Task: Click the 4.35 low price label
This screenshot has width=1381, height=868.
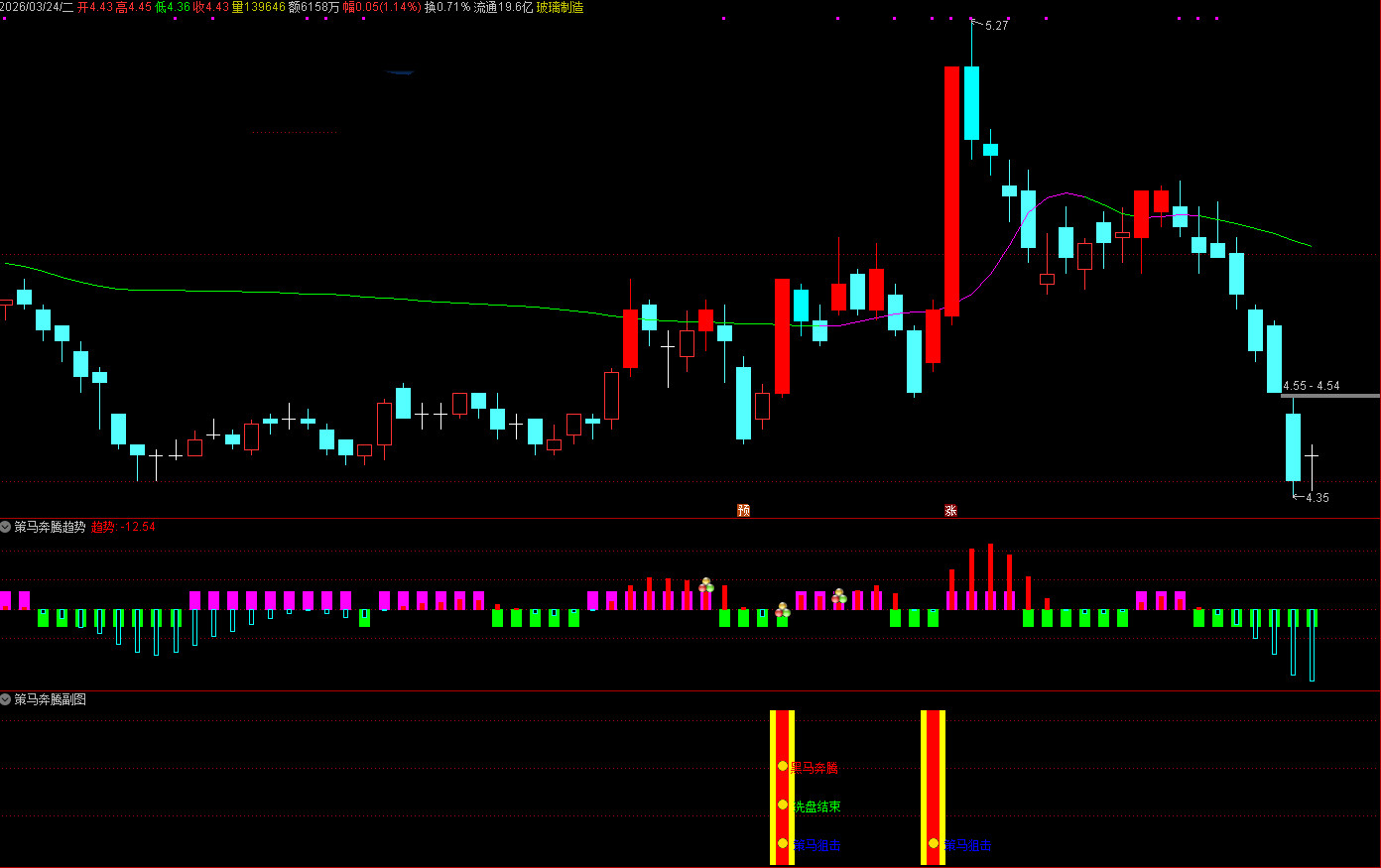Action: [x=1317, y=498]
